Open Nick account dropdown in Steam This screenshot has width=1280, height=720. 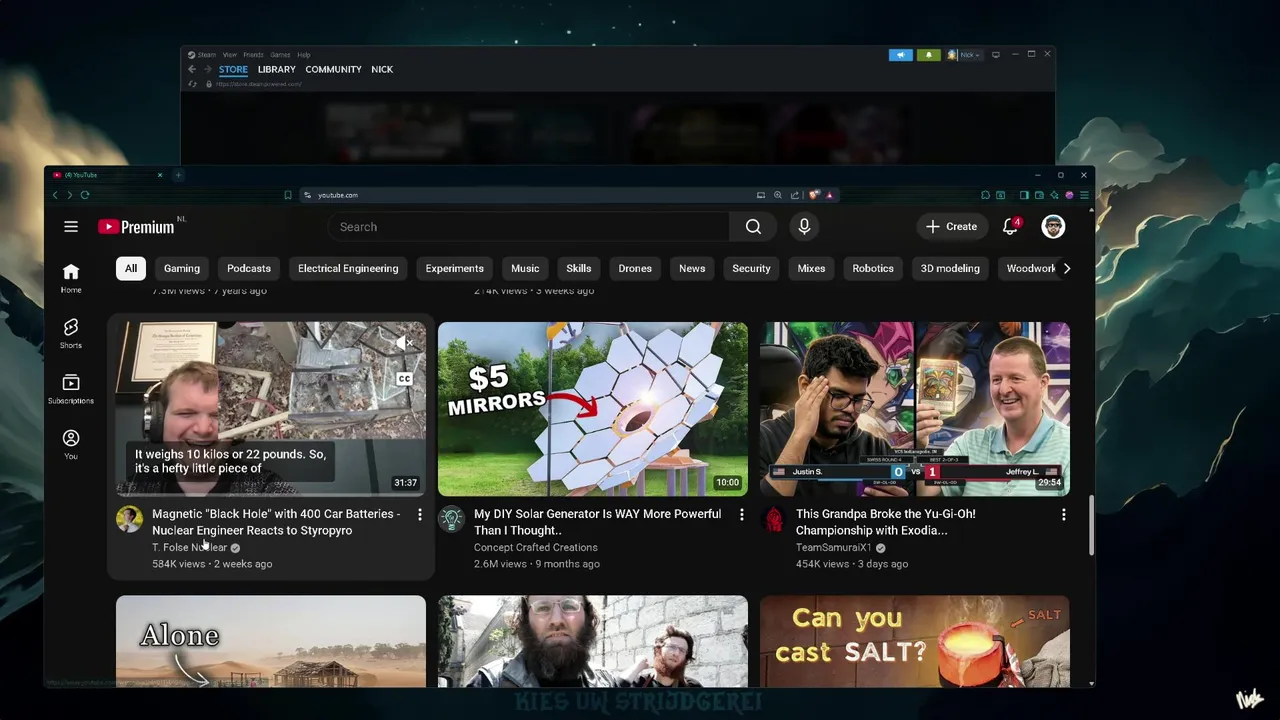(967, 55)
